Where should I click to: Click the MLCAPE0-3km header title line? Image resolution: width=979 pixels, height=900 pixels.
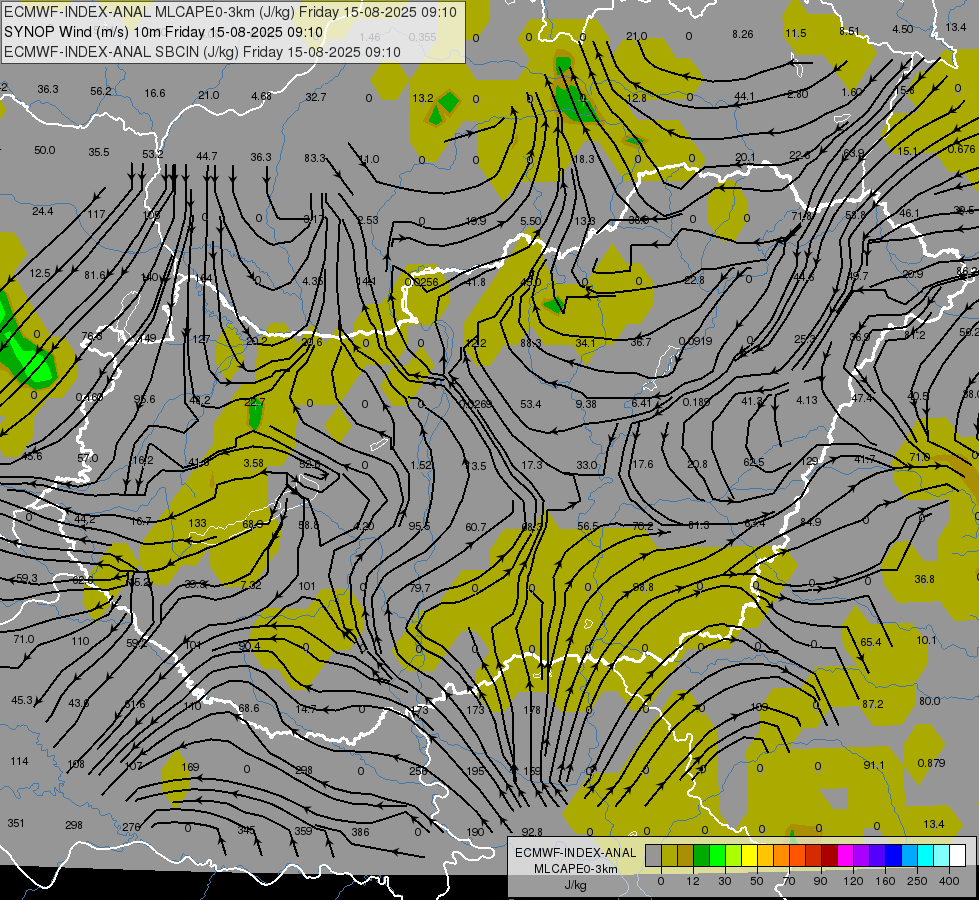tap(230, 12)
